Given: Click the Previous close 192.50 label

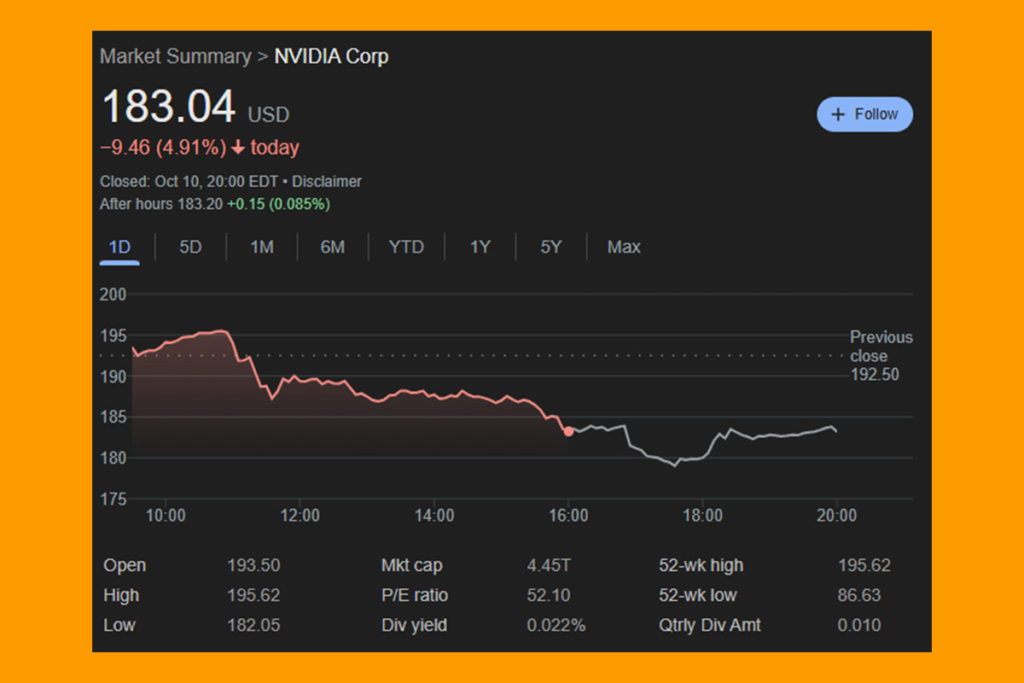Looking at the screenshot, I should (x=880, y=356).
